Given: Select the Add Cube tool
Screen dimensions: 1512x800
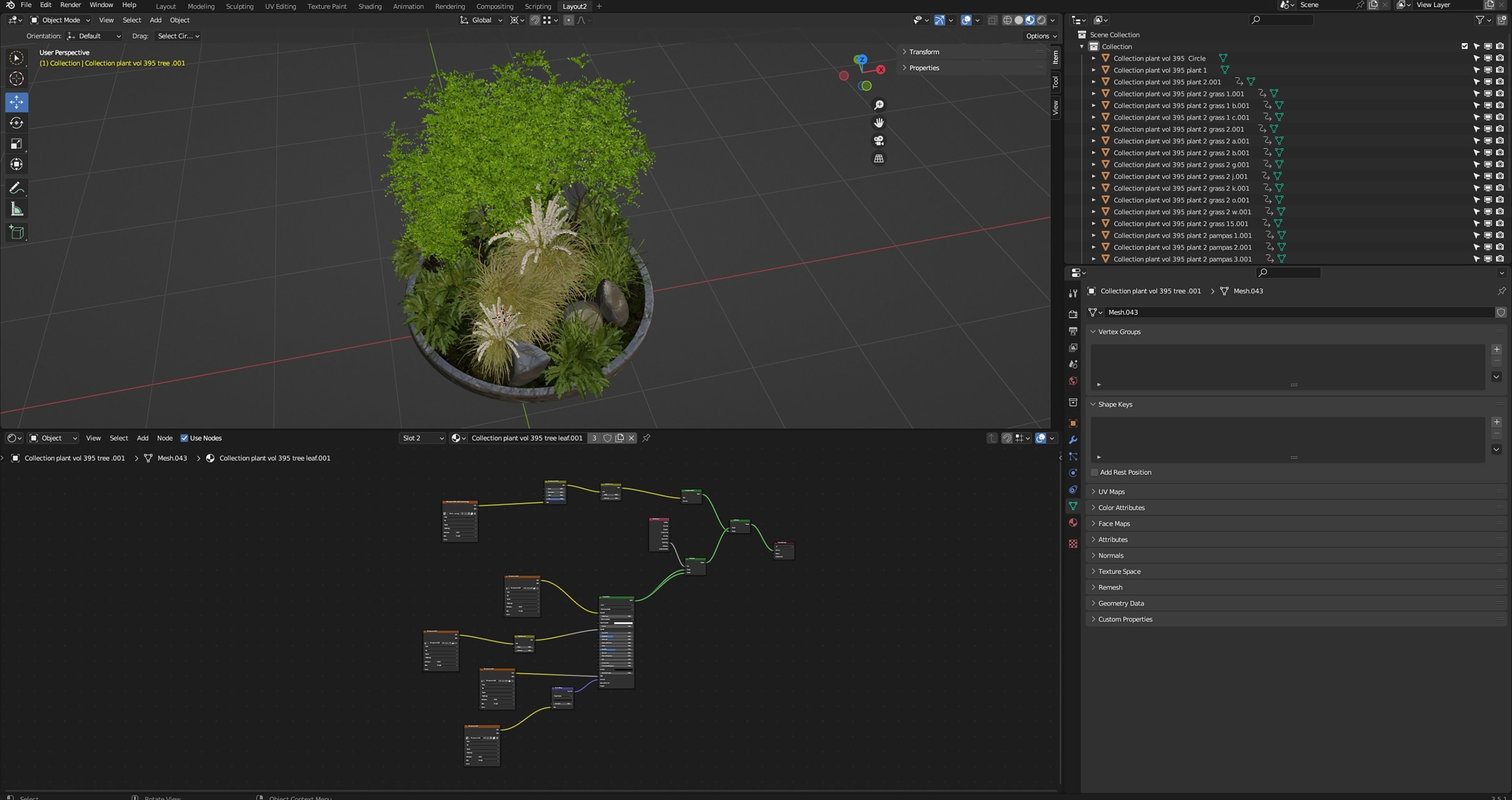Looking at the screenshot, I should coord(16,232).
